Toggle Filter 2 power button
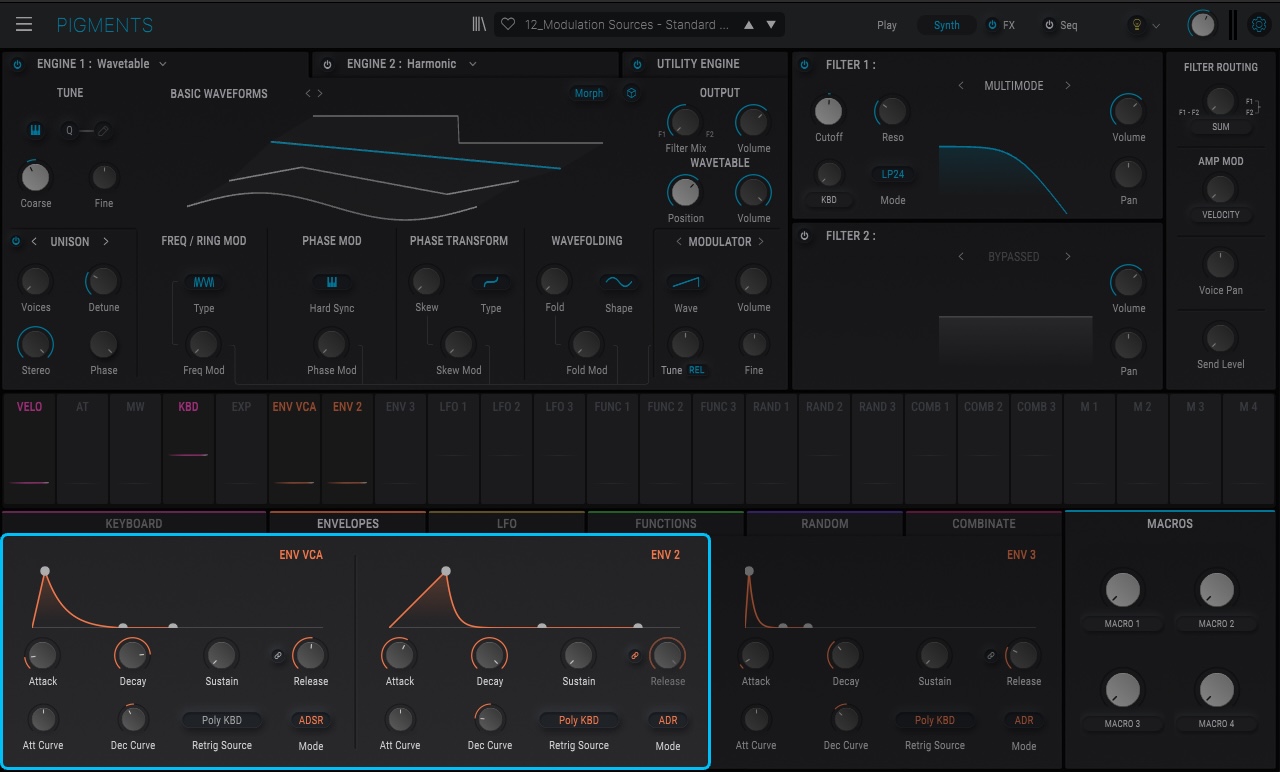The width and height of the screenshot is (1280, 772). tap(805, 236)
